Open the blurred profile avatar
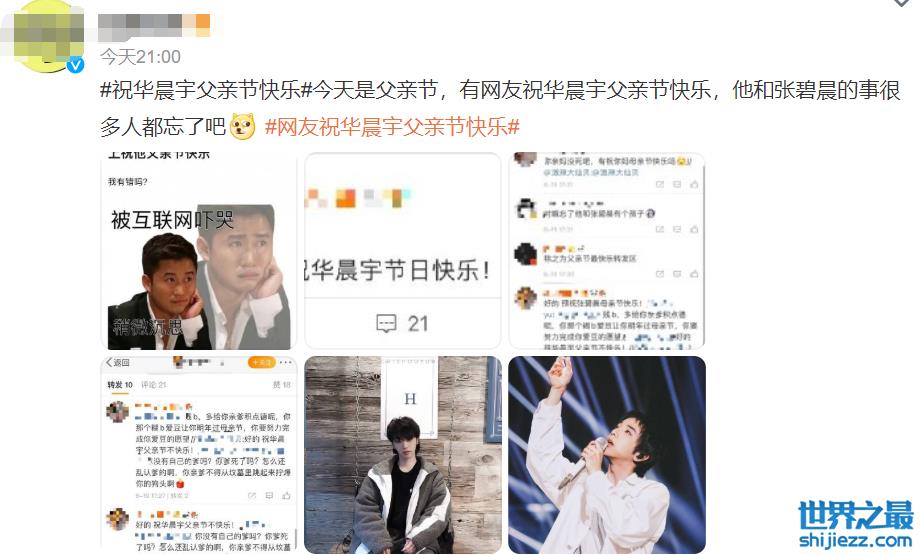 tap(44, 35)
